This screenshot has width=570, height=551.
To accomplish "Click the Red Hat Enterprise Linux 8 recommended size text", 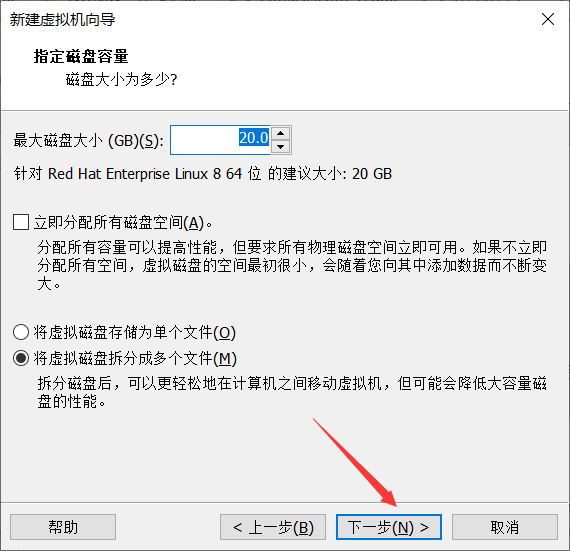I will (x=203, y=174).
